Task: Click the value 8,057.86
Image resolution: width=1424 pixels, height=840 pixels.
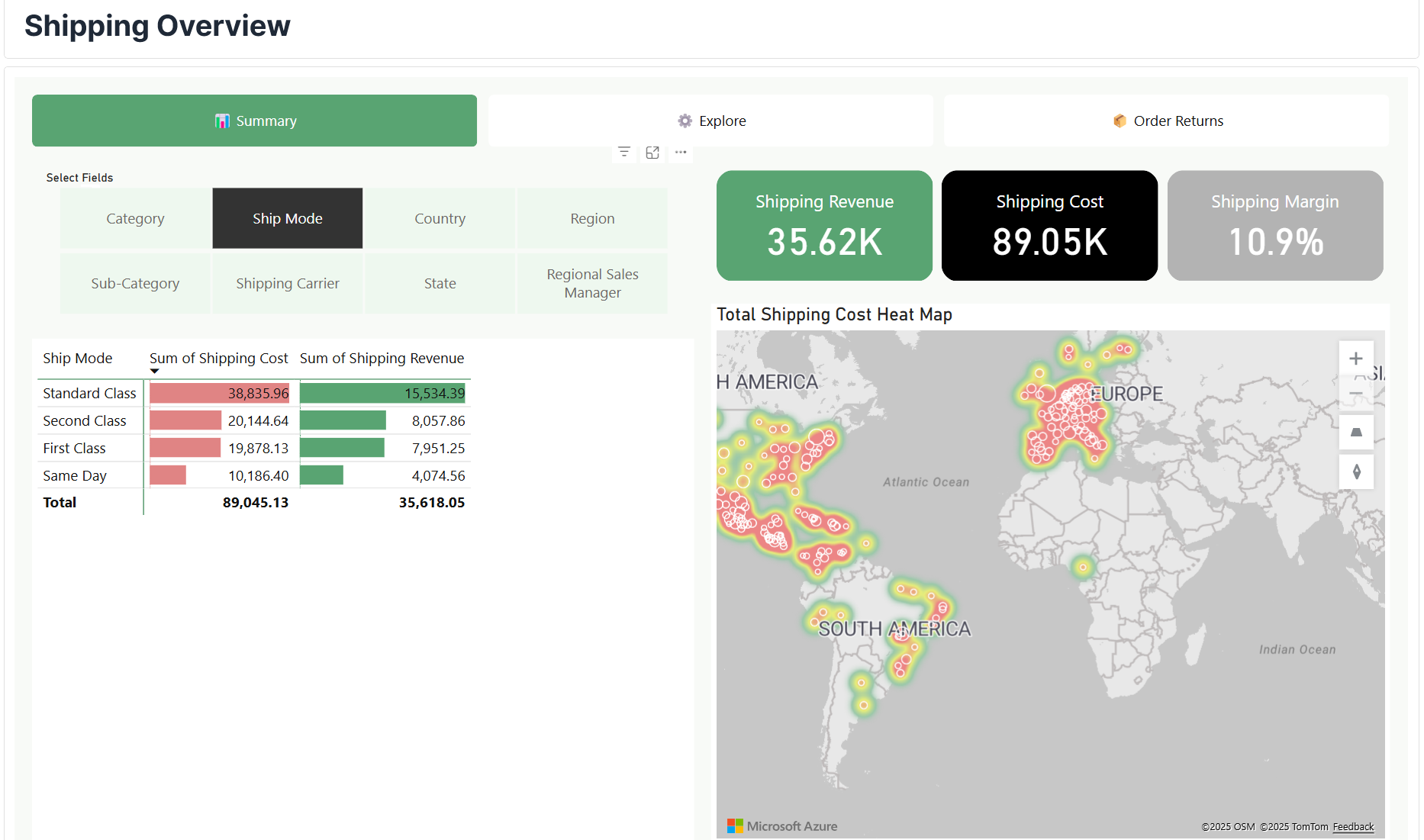Action: pos(438,420)
